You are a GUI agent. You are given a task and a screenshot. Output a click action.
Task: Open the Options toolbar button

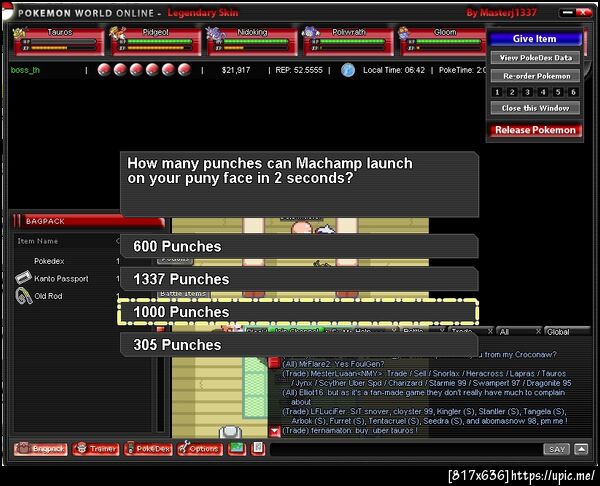200,449
